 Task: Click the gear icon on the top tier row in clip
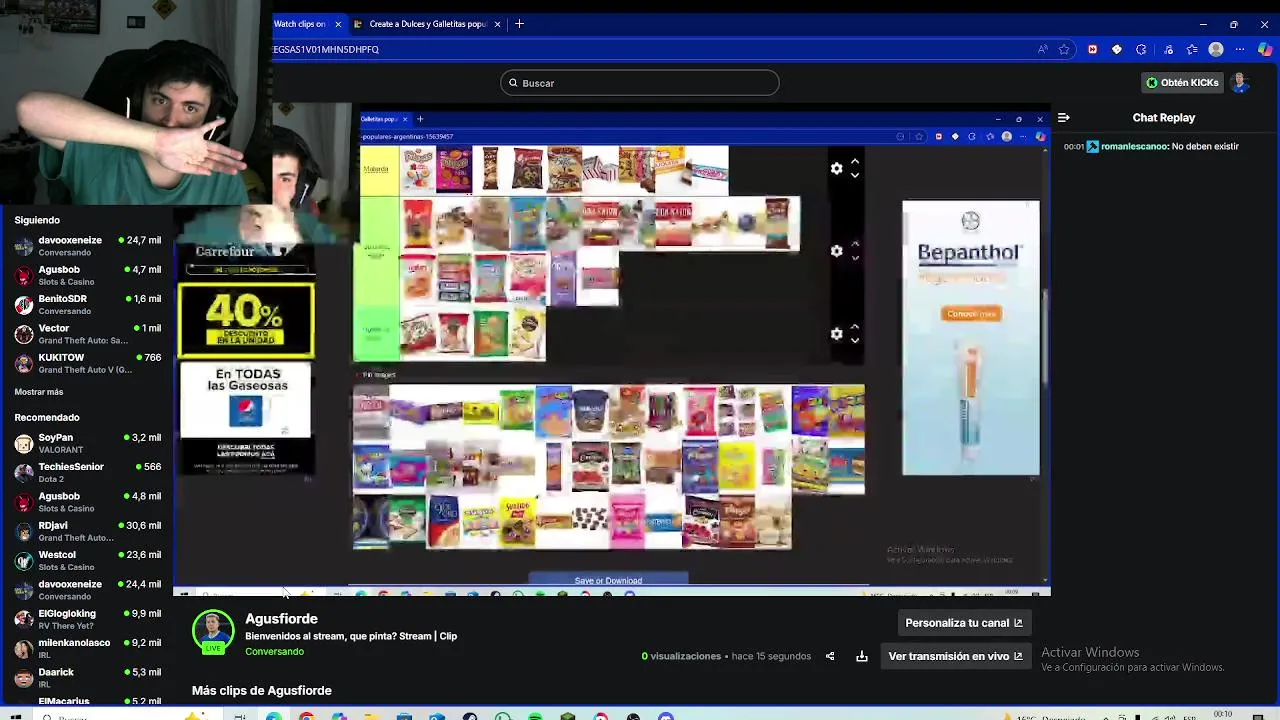coord(836,169)
